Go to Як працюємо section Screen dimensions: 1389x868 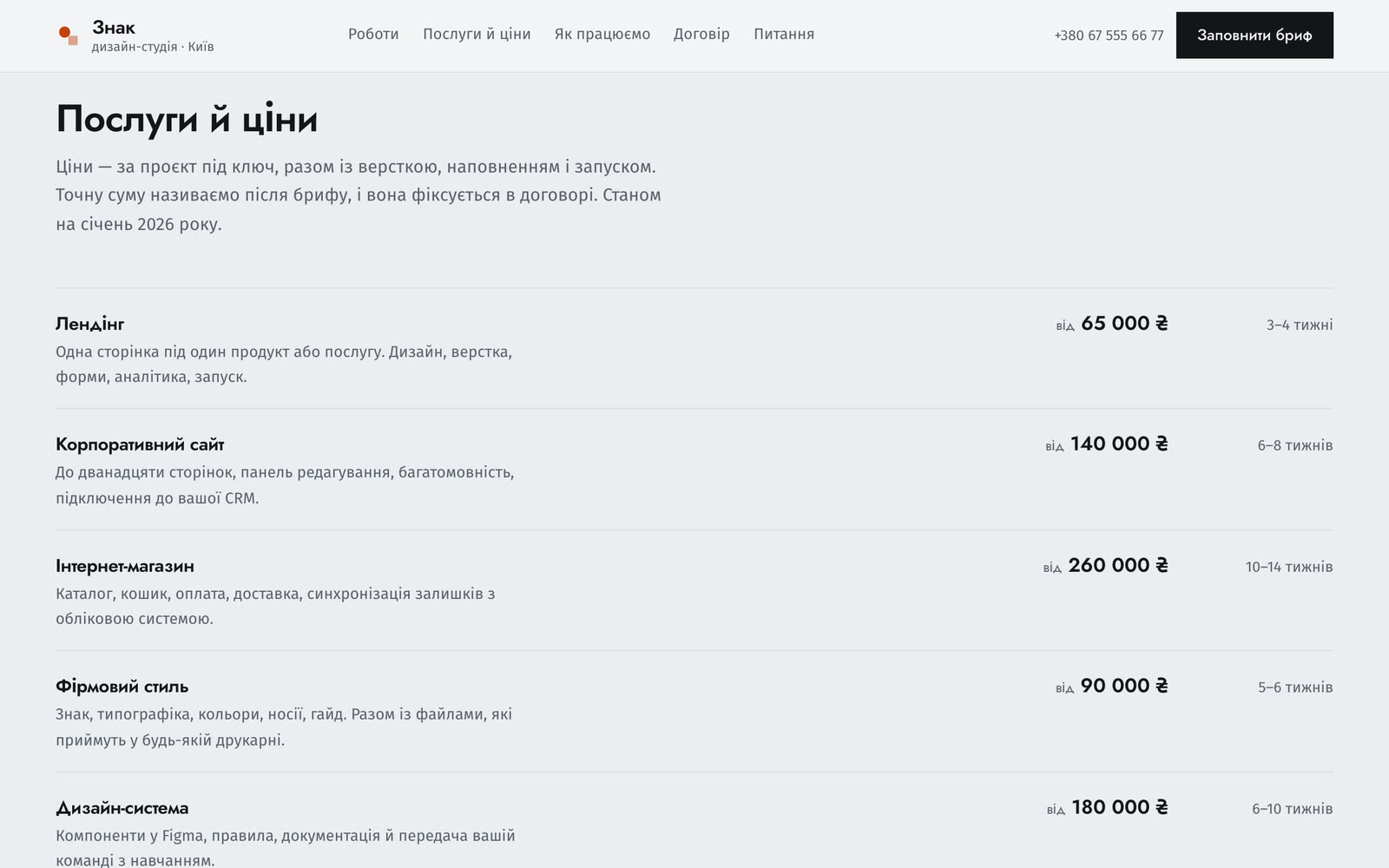(602, 34)
